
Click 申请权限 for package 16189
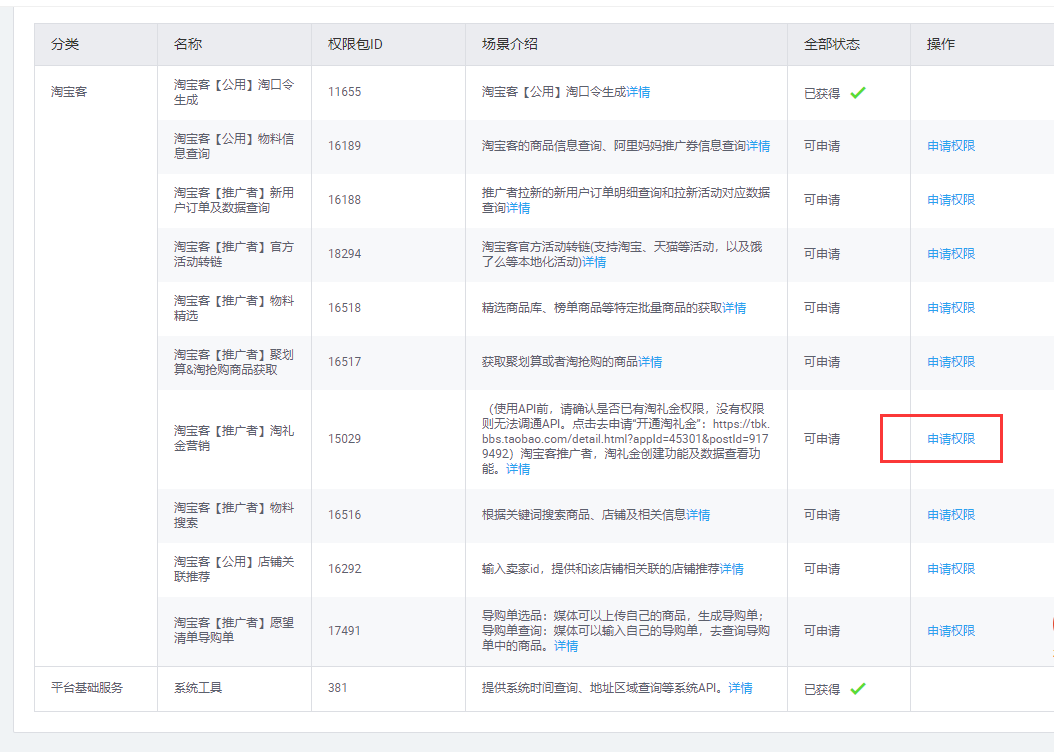click(950, 146)
